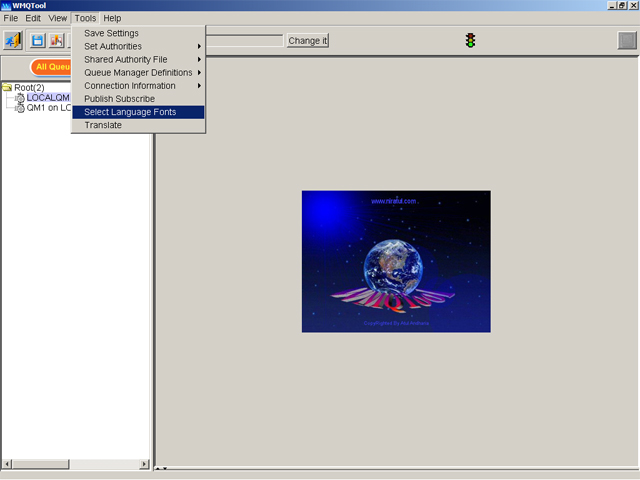Image resolution: width=640 pixels, height=480 pixels.
Task: Click the WMQTool title bar icon
Action: 6,6
